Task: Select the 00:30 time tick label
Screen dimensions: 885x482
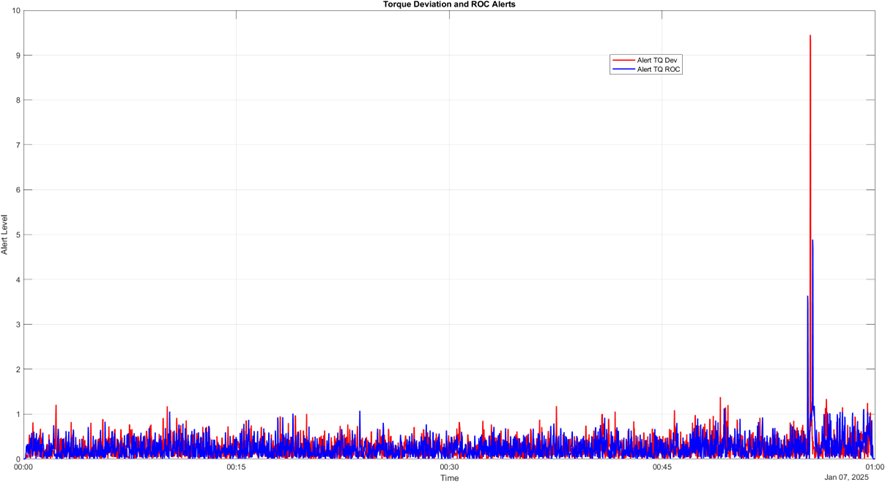Action: (x=449, y=467)
